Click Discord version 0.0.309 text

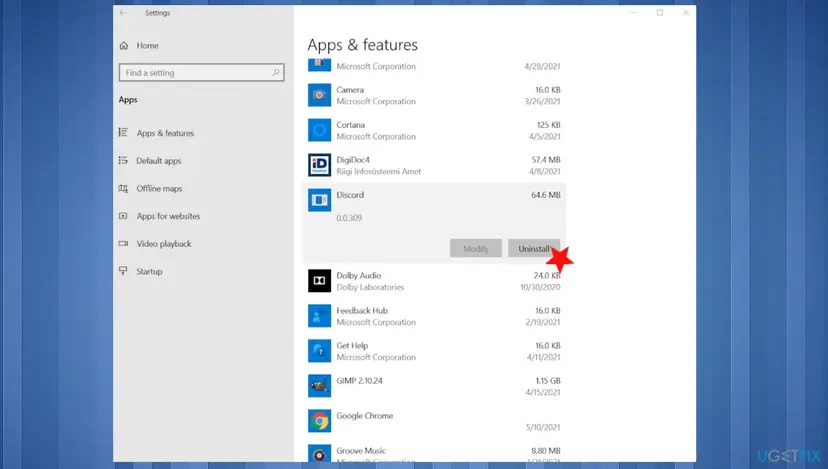(x=349, y=218)
